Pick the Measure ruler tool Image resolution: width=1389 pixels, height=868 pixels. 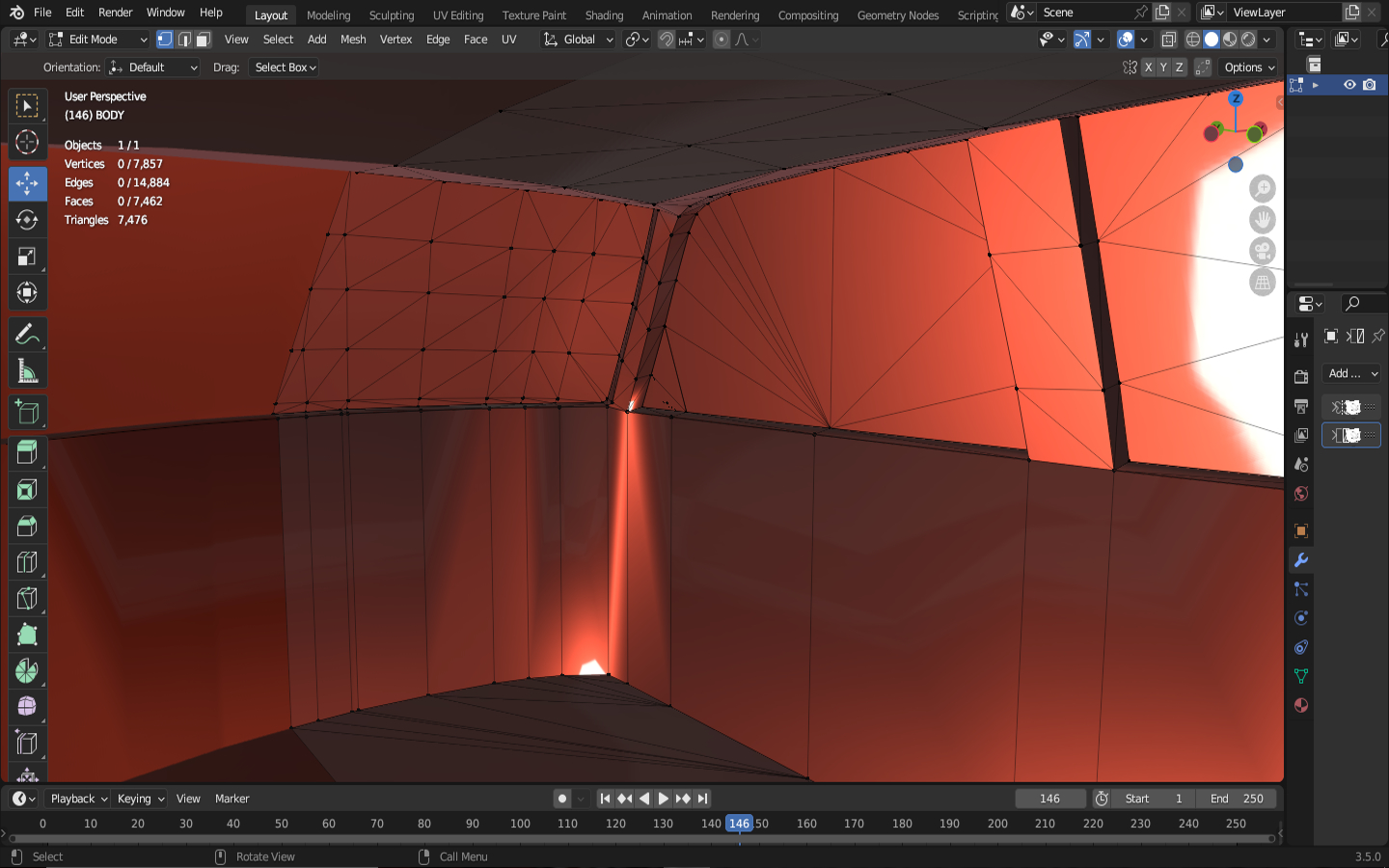(27, 371)
